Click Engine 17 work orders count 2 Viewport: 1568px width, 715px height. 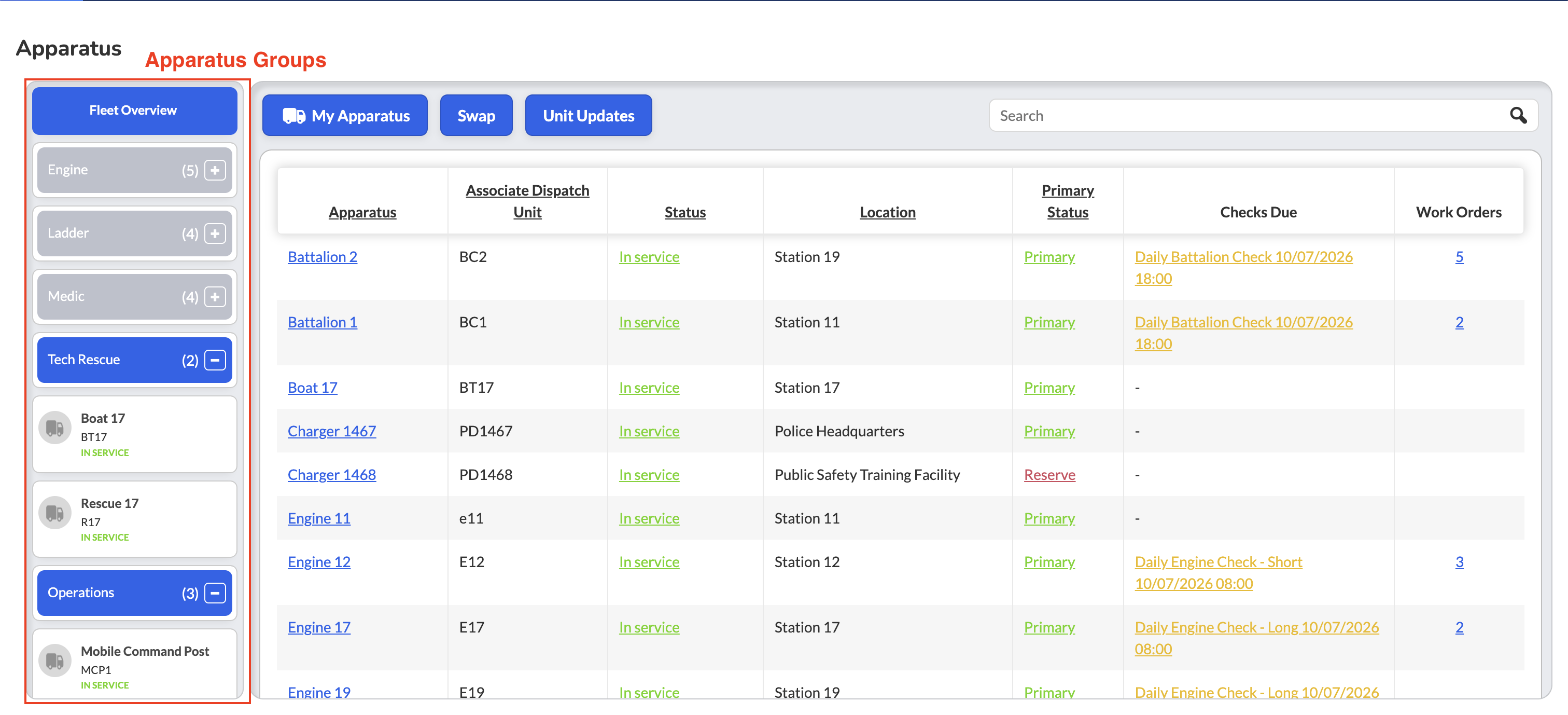click(1459, 627)
